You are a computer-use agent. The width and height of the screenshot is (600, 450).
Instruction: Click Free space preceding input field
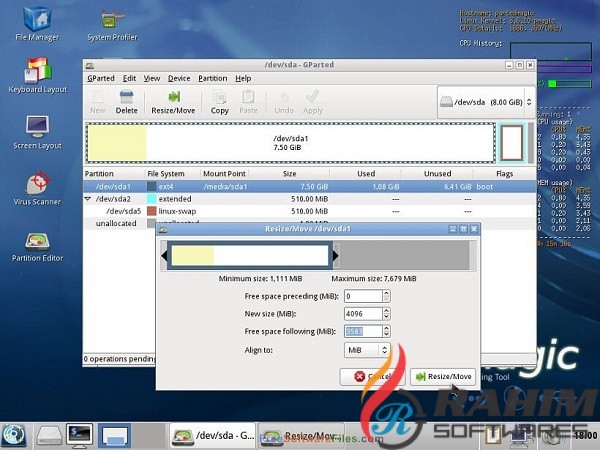click(x=363, y=296)
